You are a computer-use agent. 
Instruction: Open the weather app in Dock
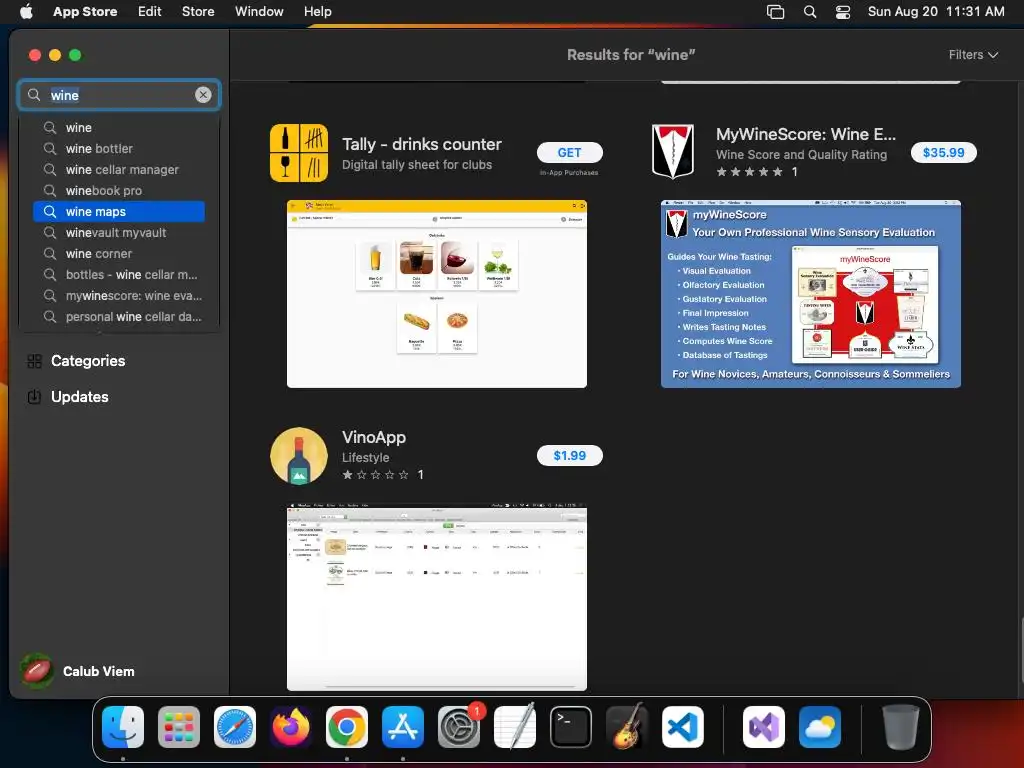[820, 727]
